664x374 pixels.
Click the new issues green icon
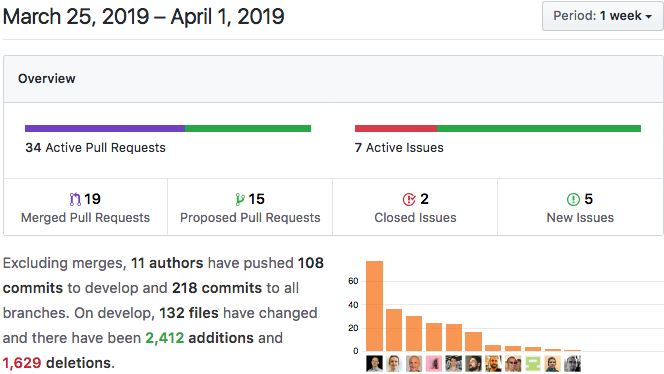point(573,199)
